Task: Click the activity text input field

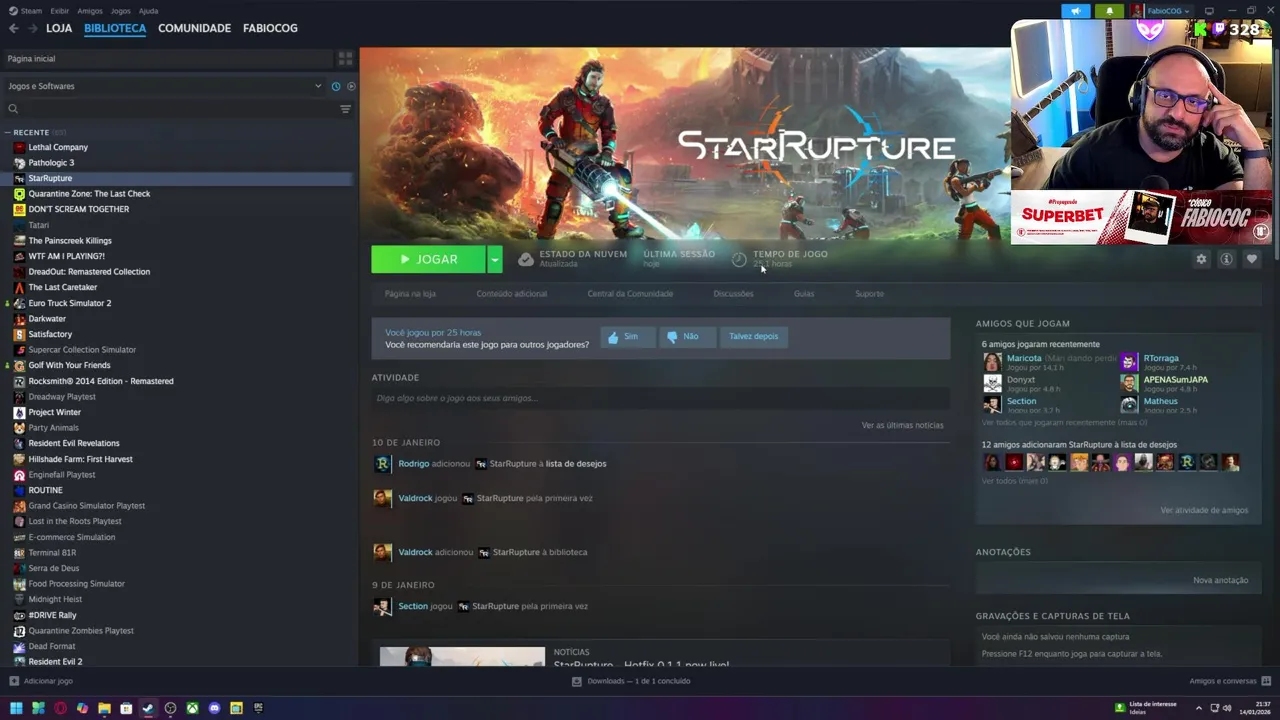Action: pos(660,398)
